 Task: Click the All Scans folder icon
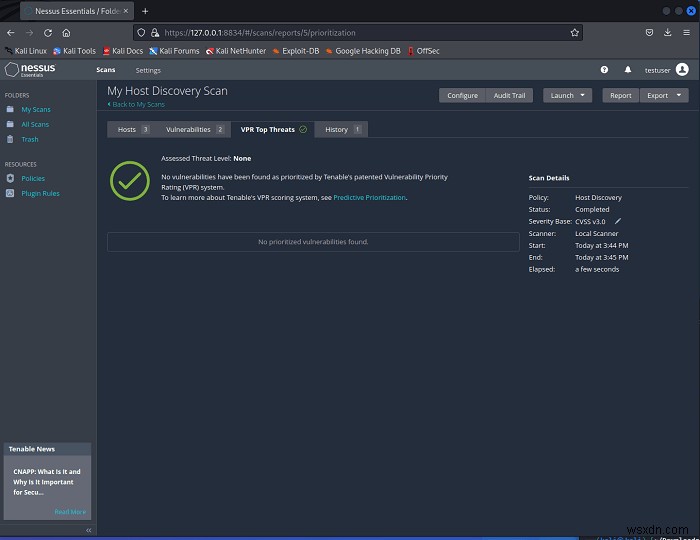click(10, 124)
